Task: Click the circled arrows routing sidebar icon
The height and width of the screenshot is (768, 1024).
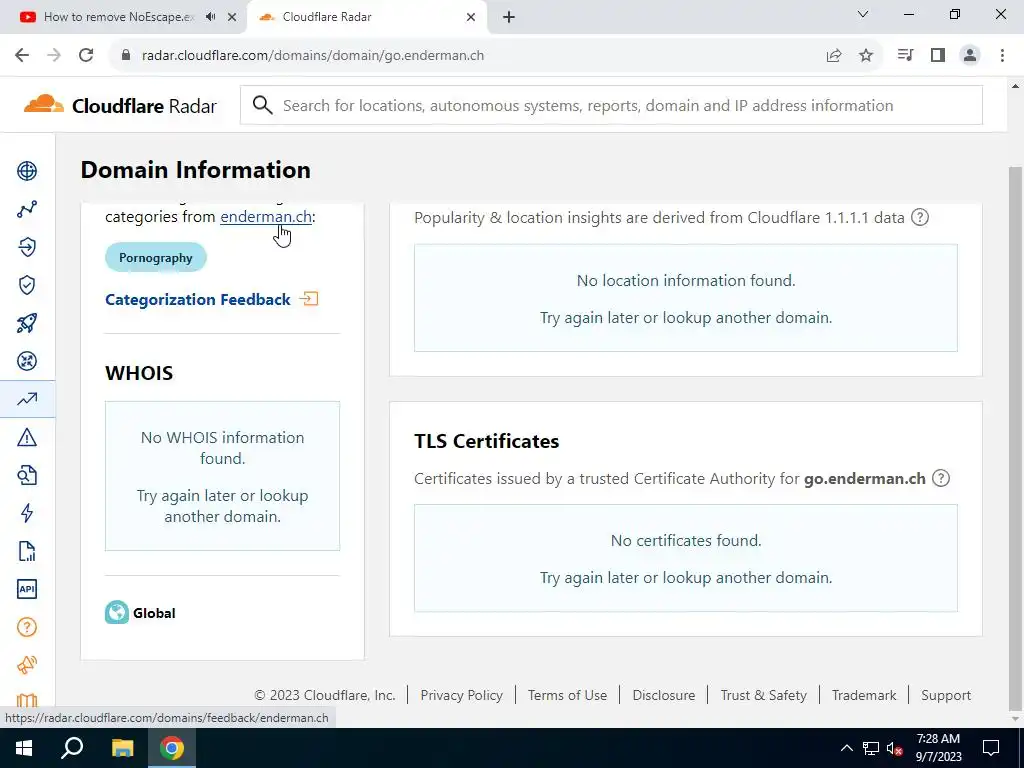Action: point(27,361)
